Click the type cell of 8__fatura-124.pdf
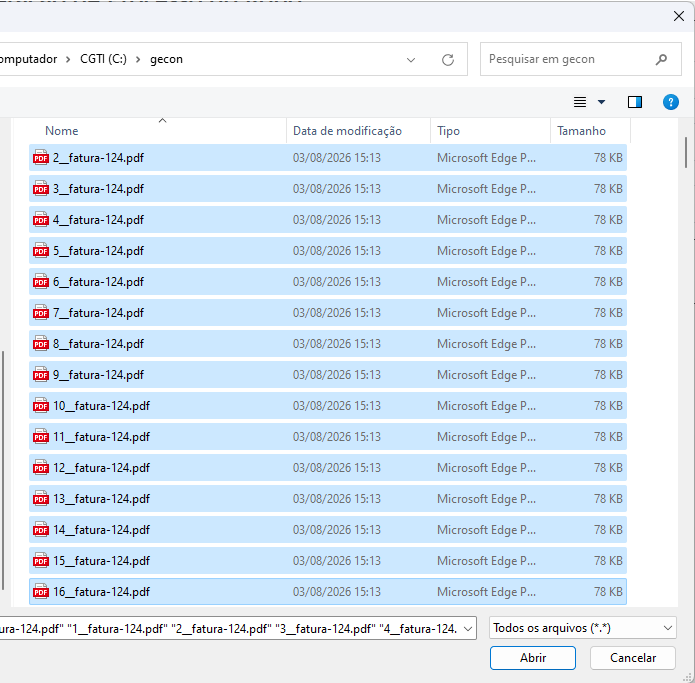 coord(486,344)
